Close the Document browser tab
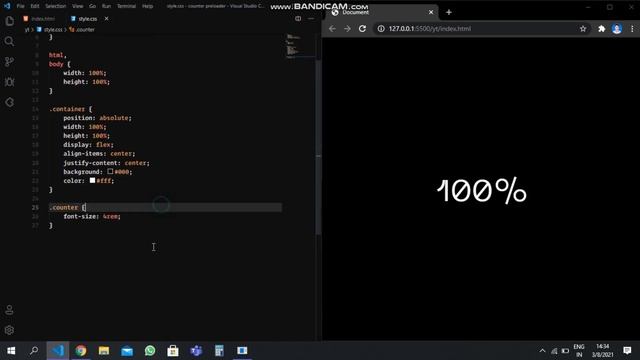640x360 pixels. 431,12
